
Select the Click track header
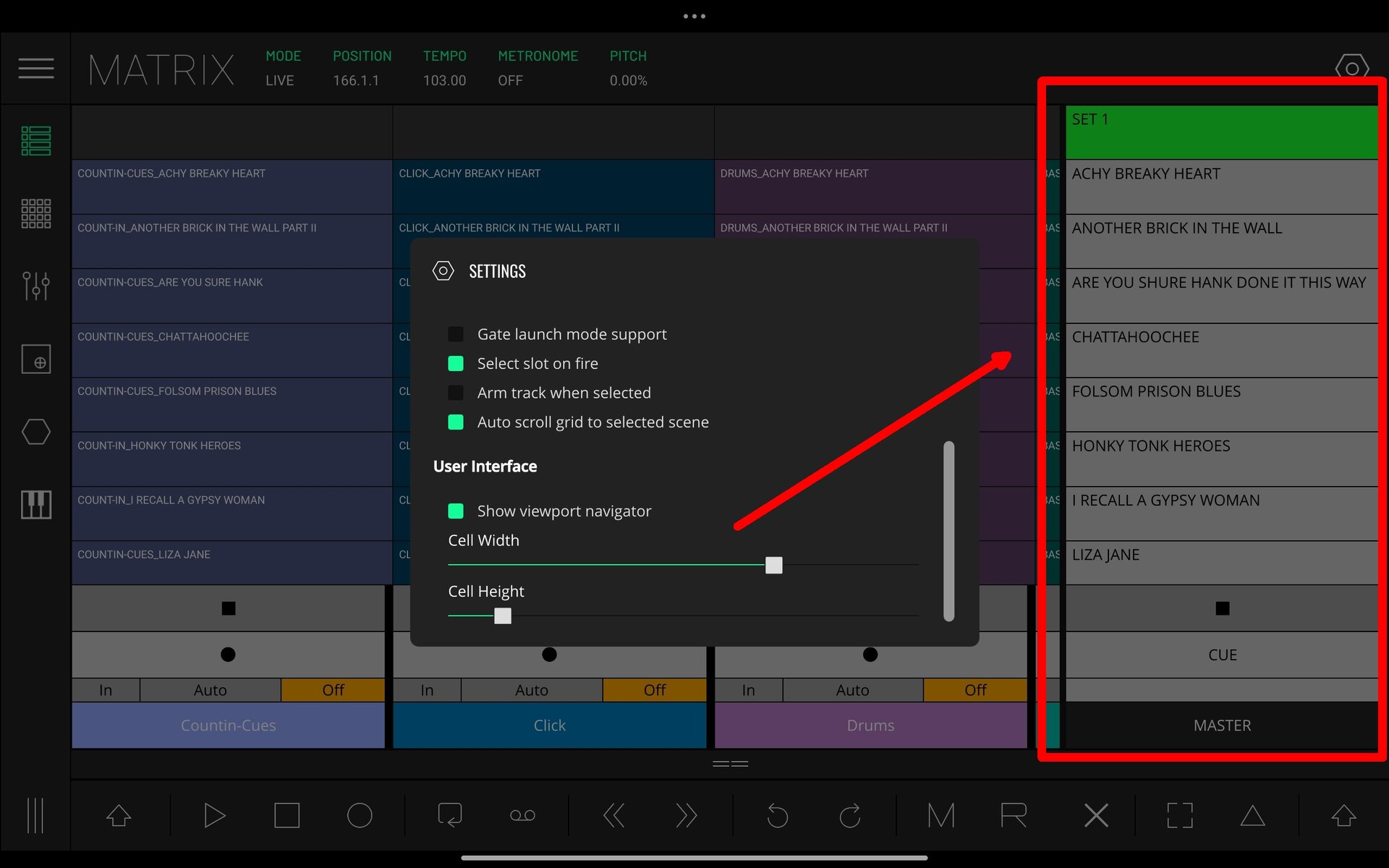(550, 725)
